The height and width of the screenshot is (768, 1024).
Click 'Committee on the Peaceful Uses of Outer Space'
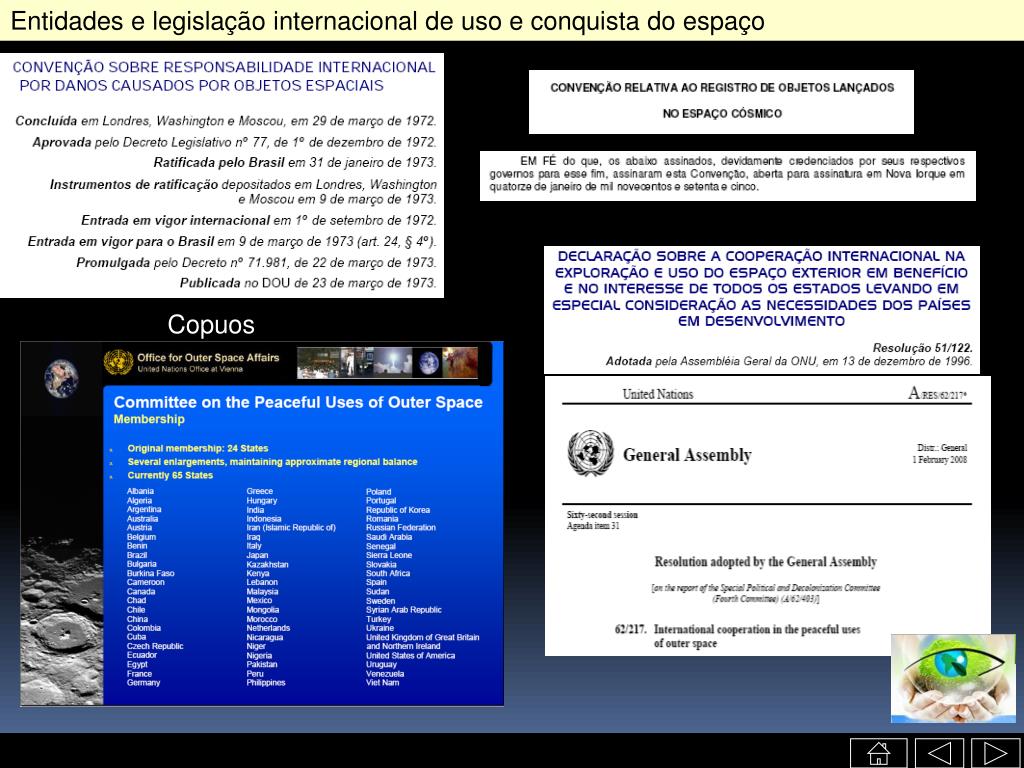pos(298,402)
